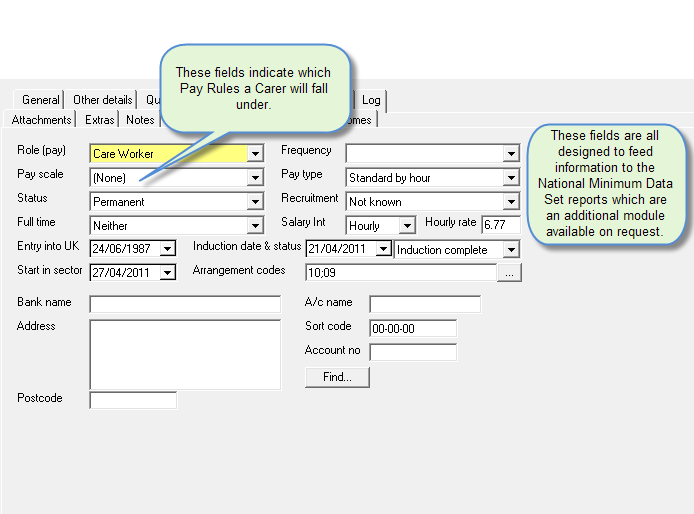Open the Recruitment dropdown

click(511, 202)
